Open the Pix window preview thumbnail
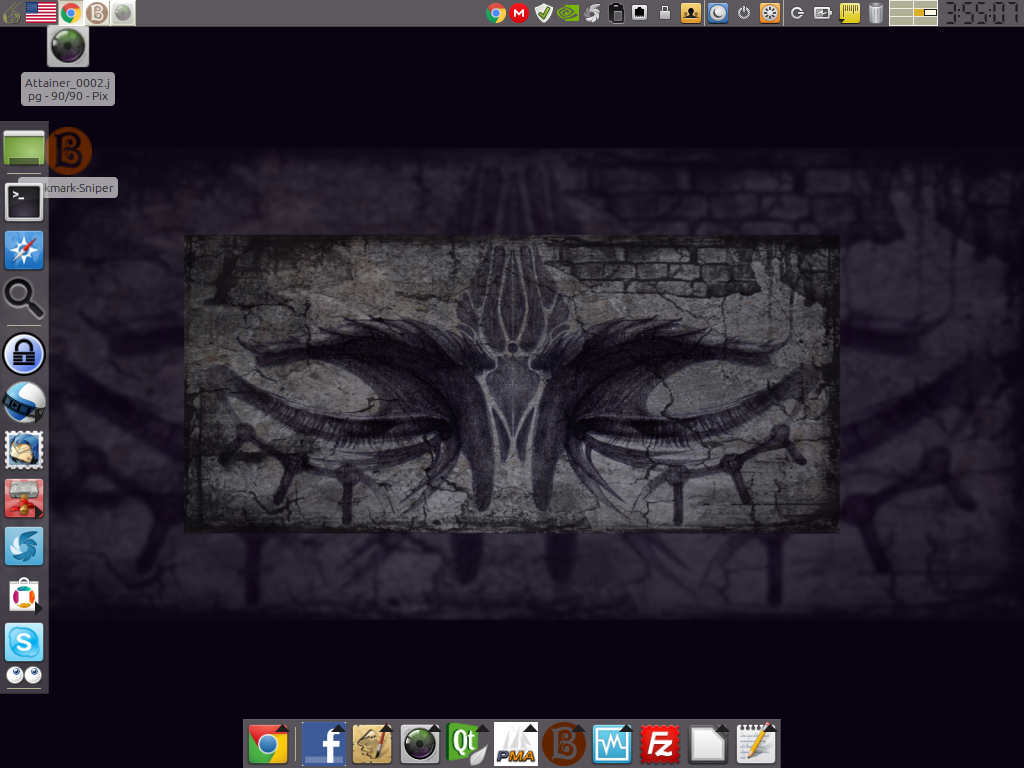The width and height of the screenshot is (1024, 768). (x=68, y=46)
